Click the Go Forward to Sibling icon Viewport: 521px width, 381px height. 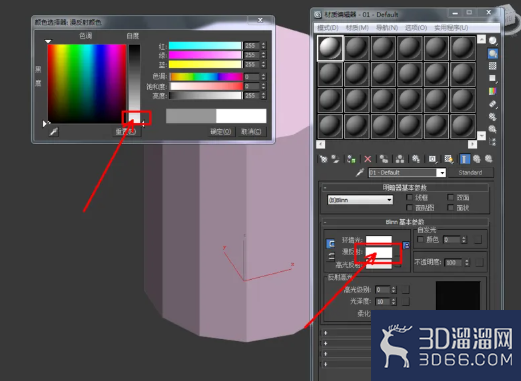pyautogui.click(x=489, y=159)
